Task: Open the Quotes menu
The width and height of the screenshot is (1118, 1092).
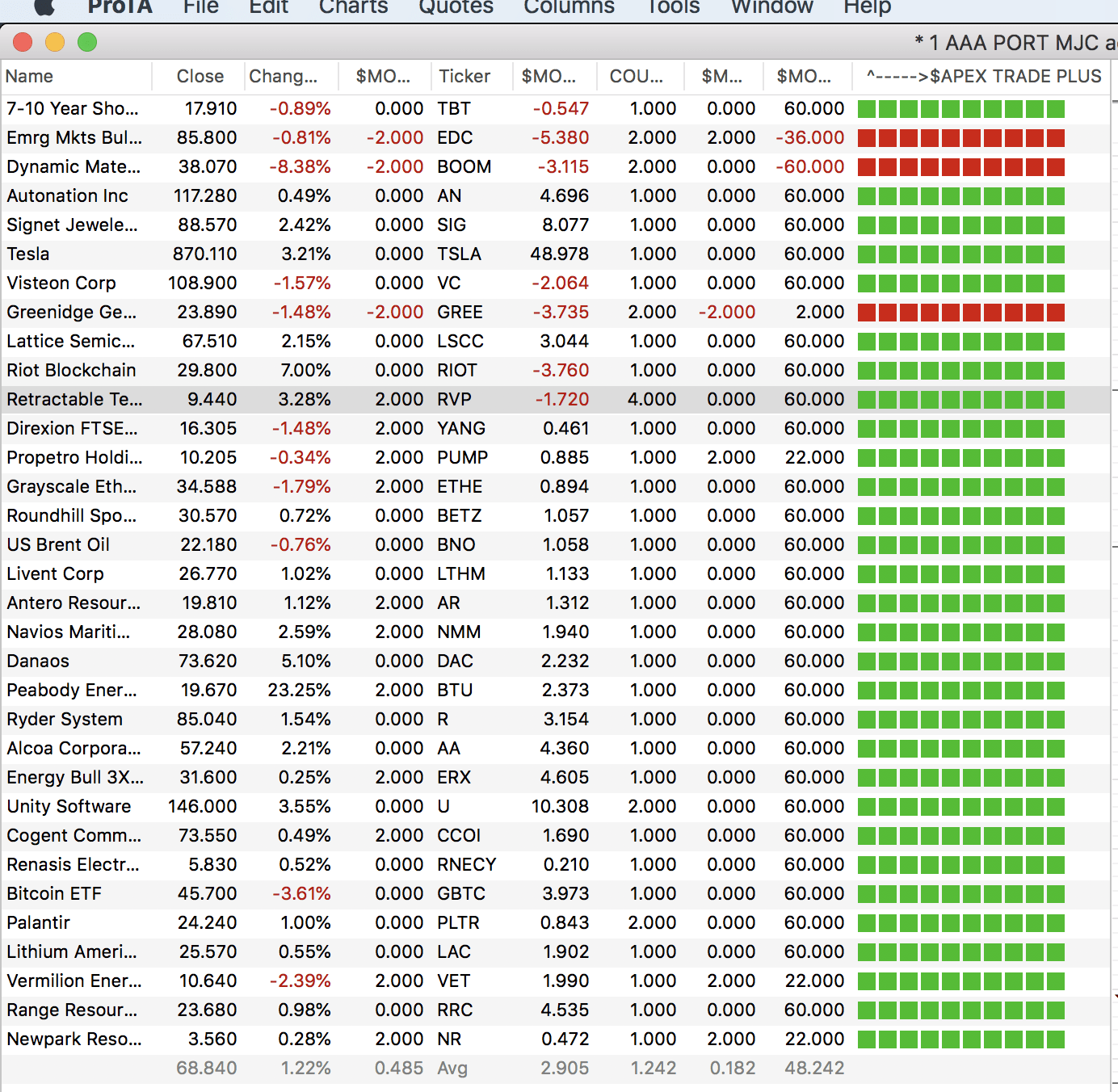Action: [x=456, y=7]
